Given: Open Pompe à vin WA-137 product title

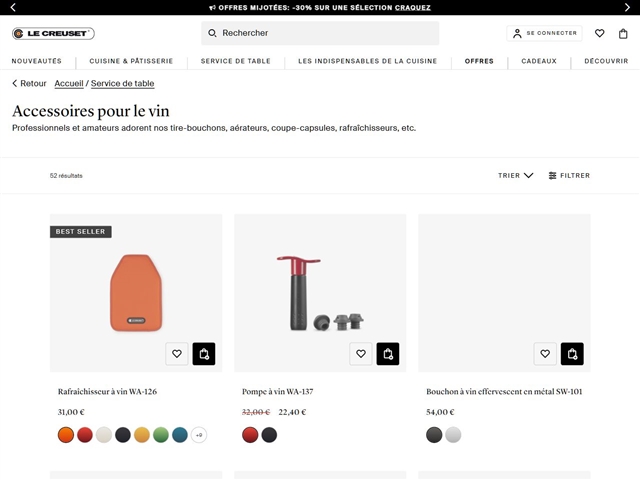Looking at the screenshot, I should 278,391.
